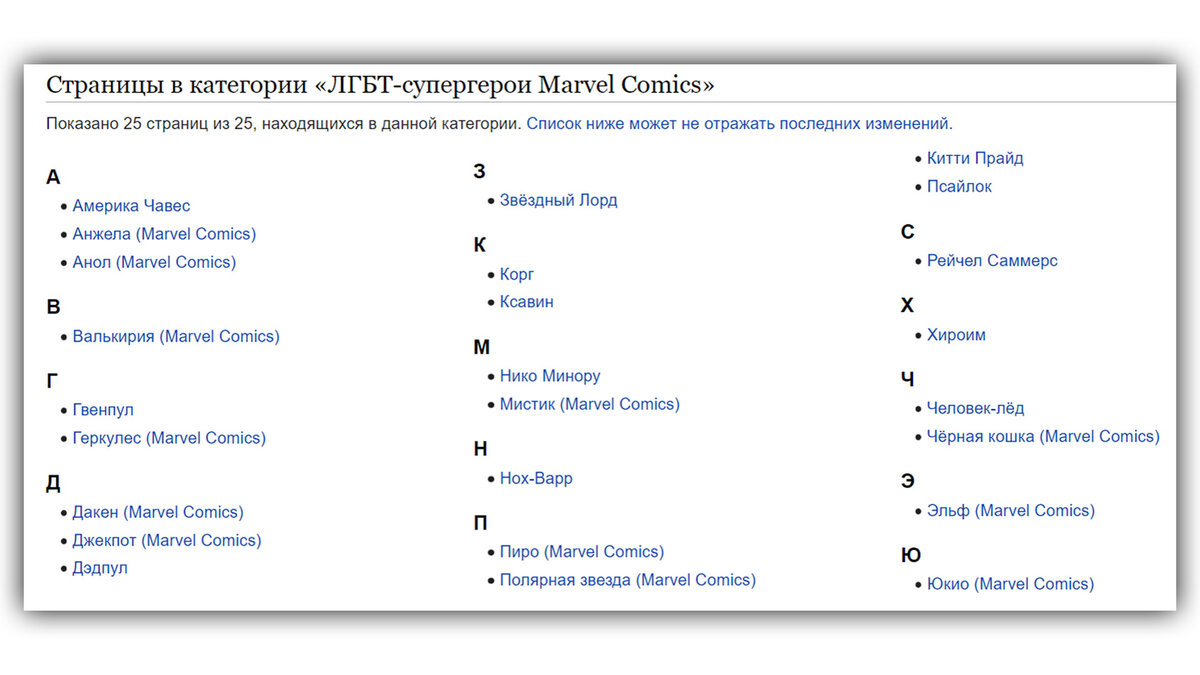
Task: Open the Ксавин page
Action: [x=527, y=302]
